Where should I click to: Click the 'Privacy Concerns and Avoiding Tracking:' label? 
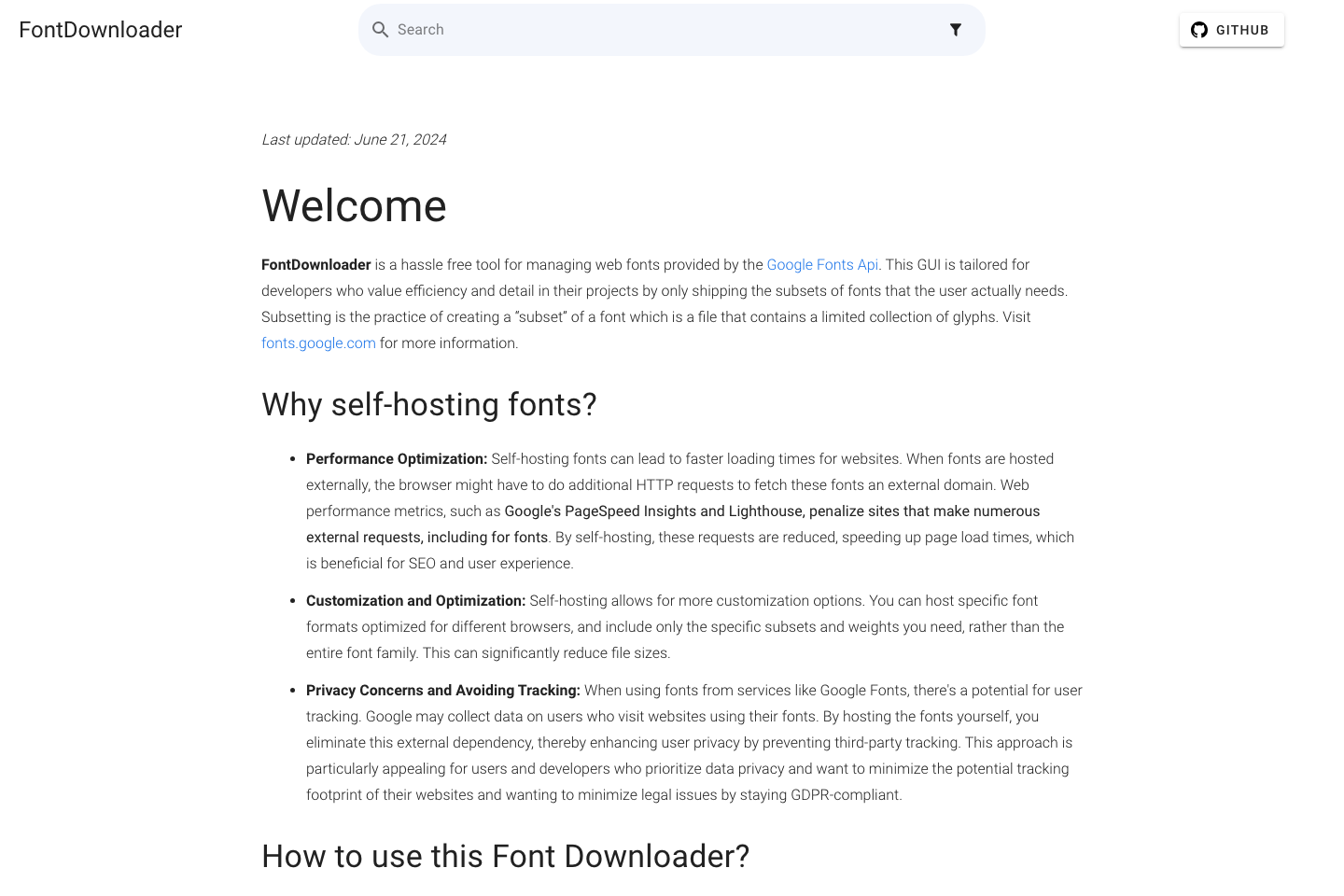coord(442,690)
